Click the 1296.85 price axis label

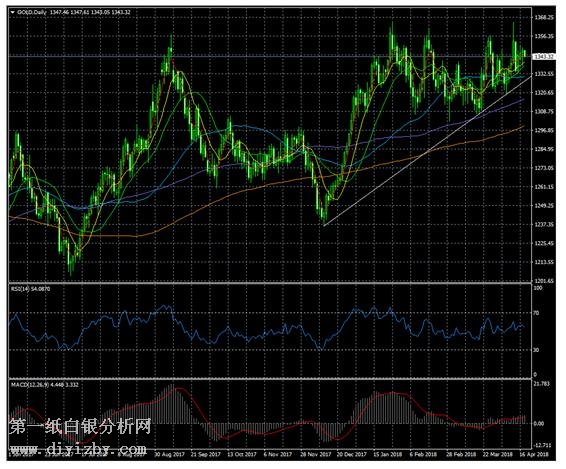544,130
